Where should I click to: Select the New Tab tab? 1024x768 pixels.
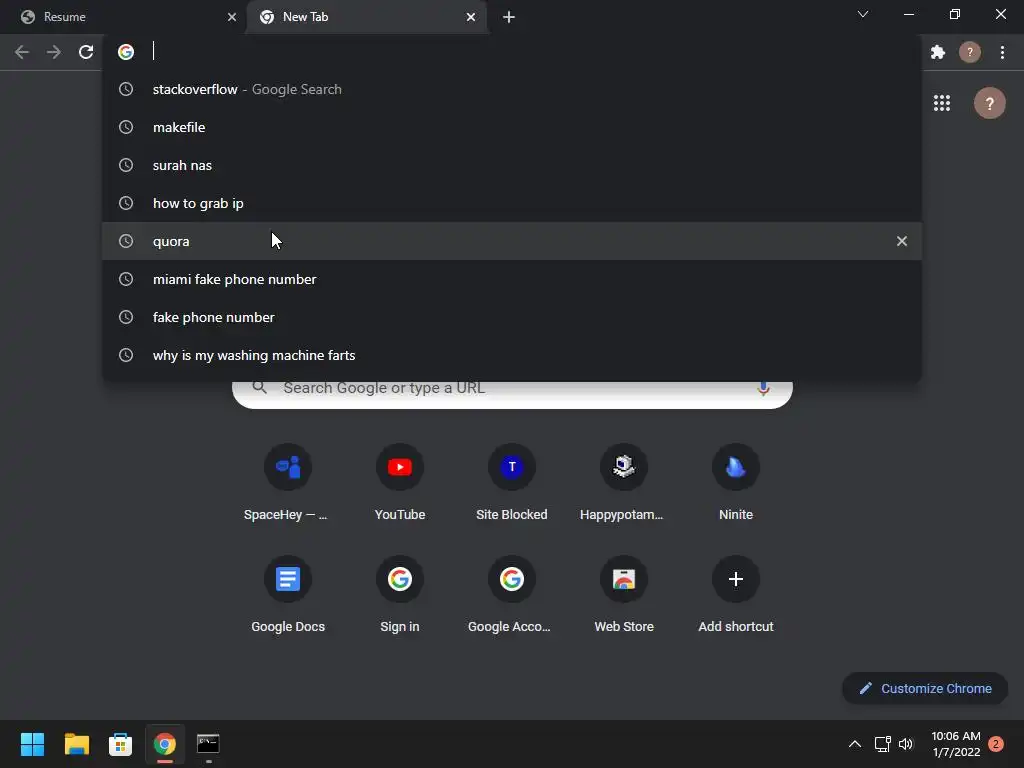click(x=367, y=17)
